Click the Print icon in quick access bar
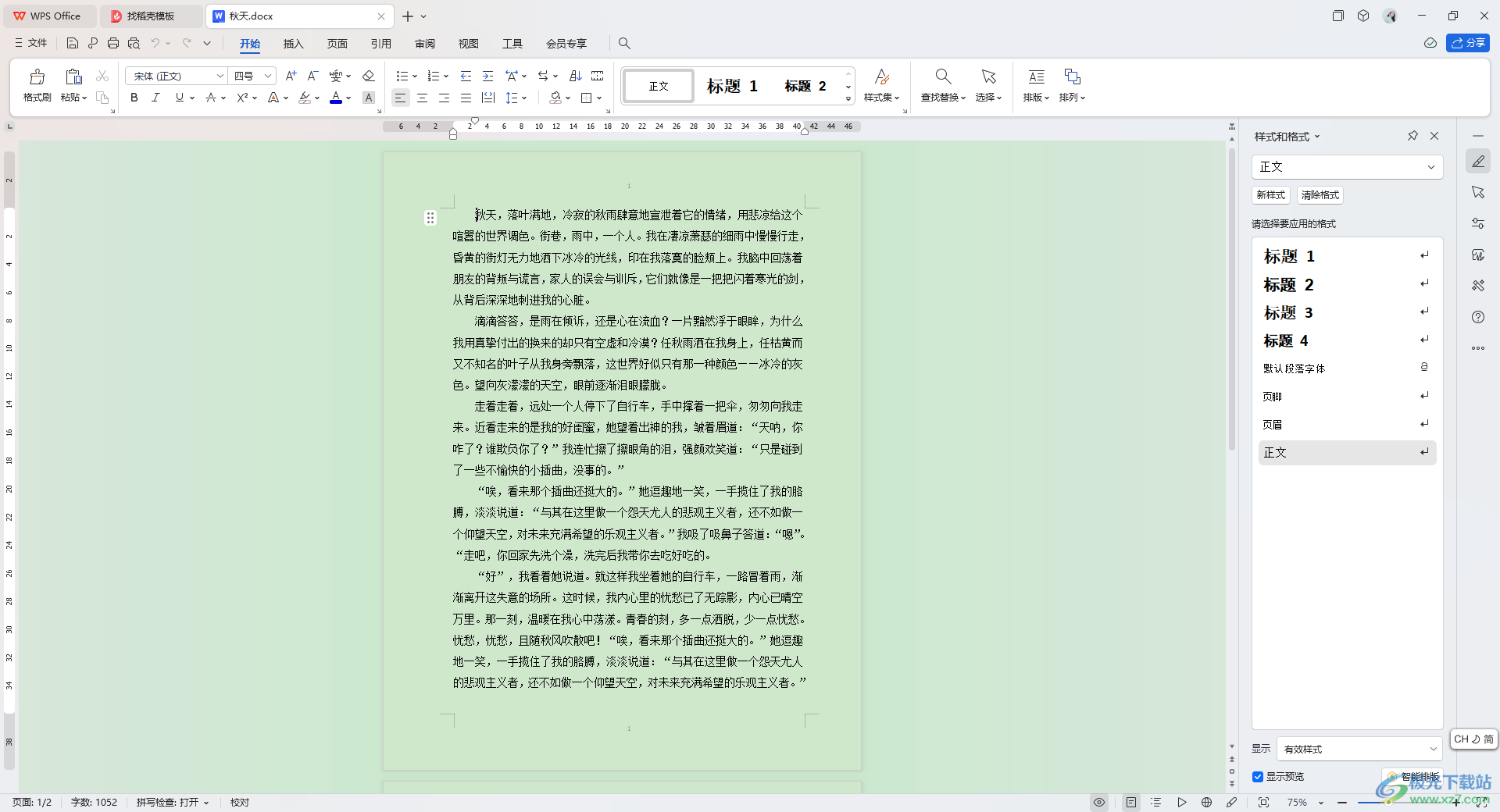This screenshot has height=812, width=1500. (113, 43)
